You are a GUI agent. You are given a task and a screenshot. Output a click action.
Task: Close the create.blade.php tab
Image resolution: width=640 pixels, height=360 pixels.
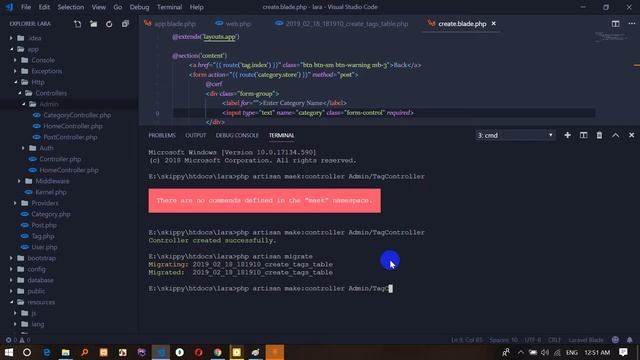pyautogui.click(x=493, y=24)
